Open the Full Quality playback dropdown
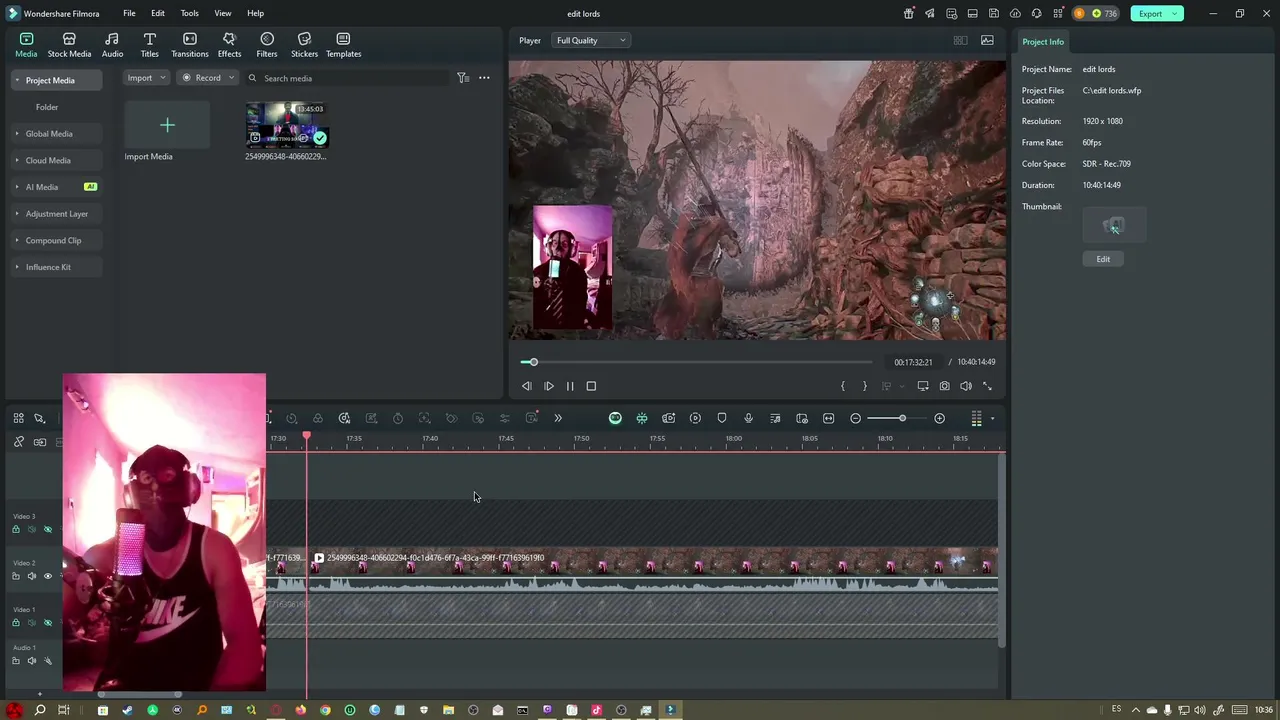 tap(591, 40)
